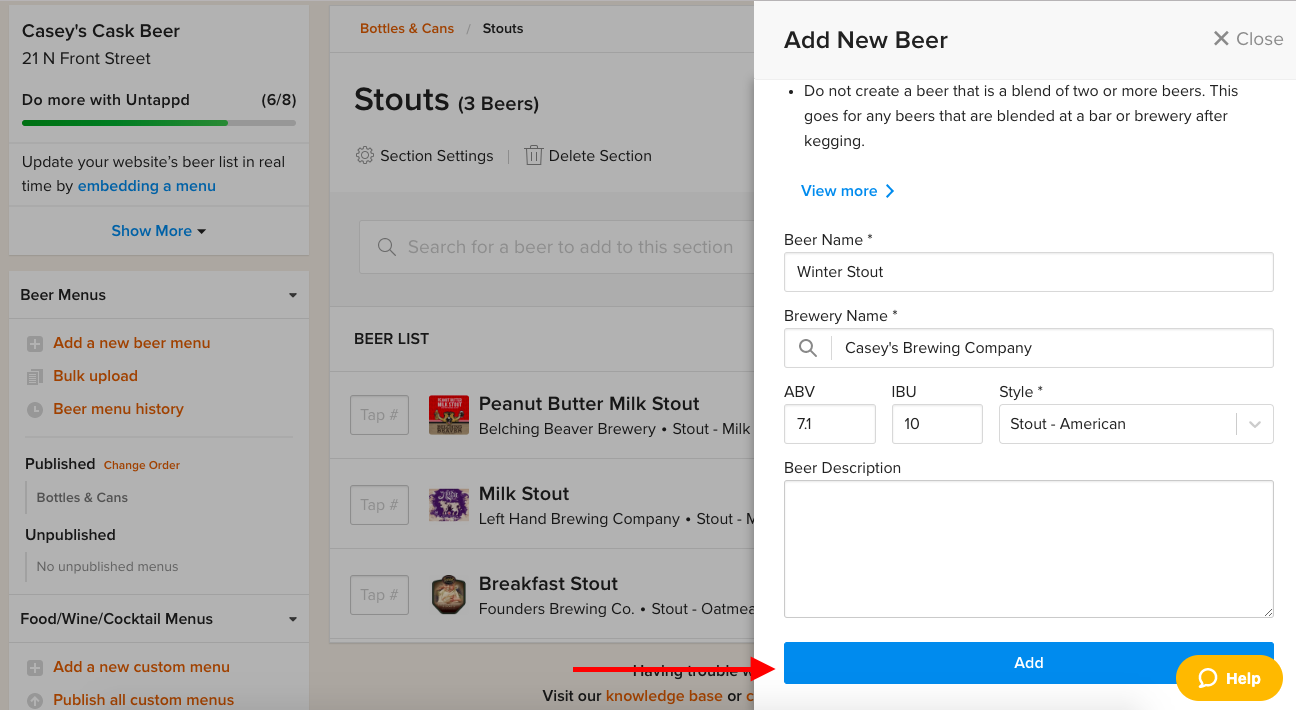
Task: Click the search for a beer field
Action: click(556, 247)
